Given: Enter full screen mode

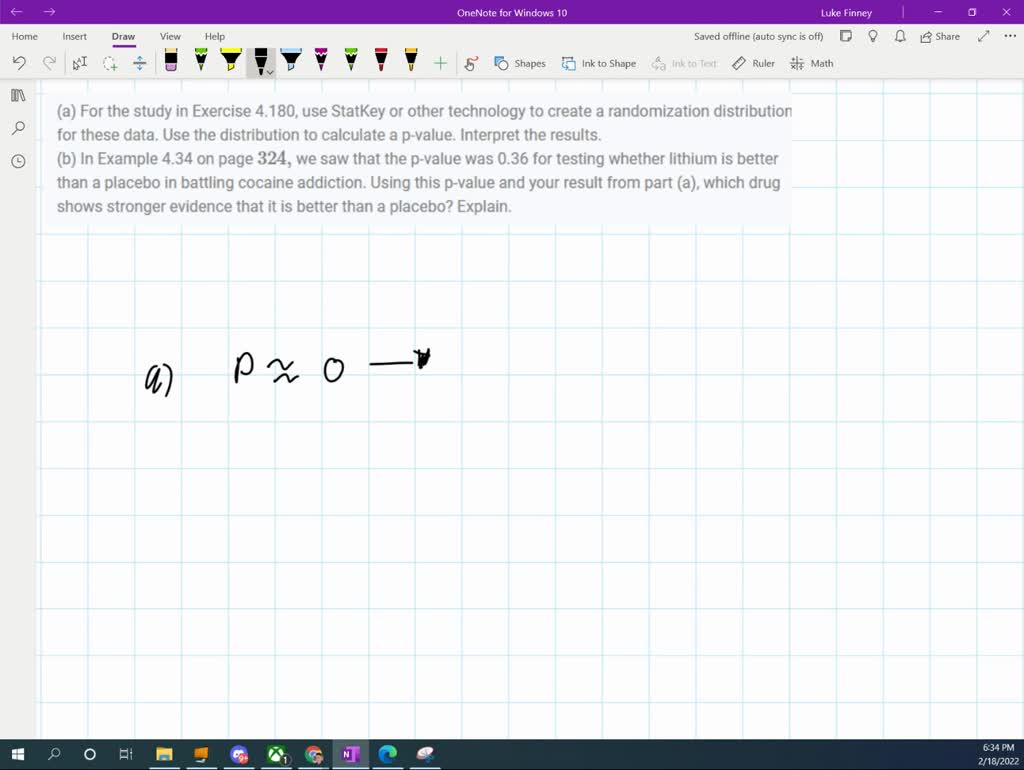Looking at the screenshot, I should pos(984,37).
